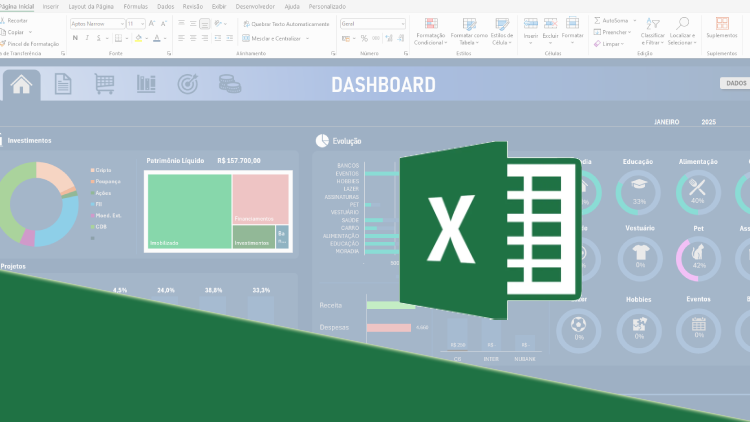The width and height of the screenshot is (750, 422).
Task: Toggle center horizontal alignment button
Action: (193, 38)
